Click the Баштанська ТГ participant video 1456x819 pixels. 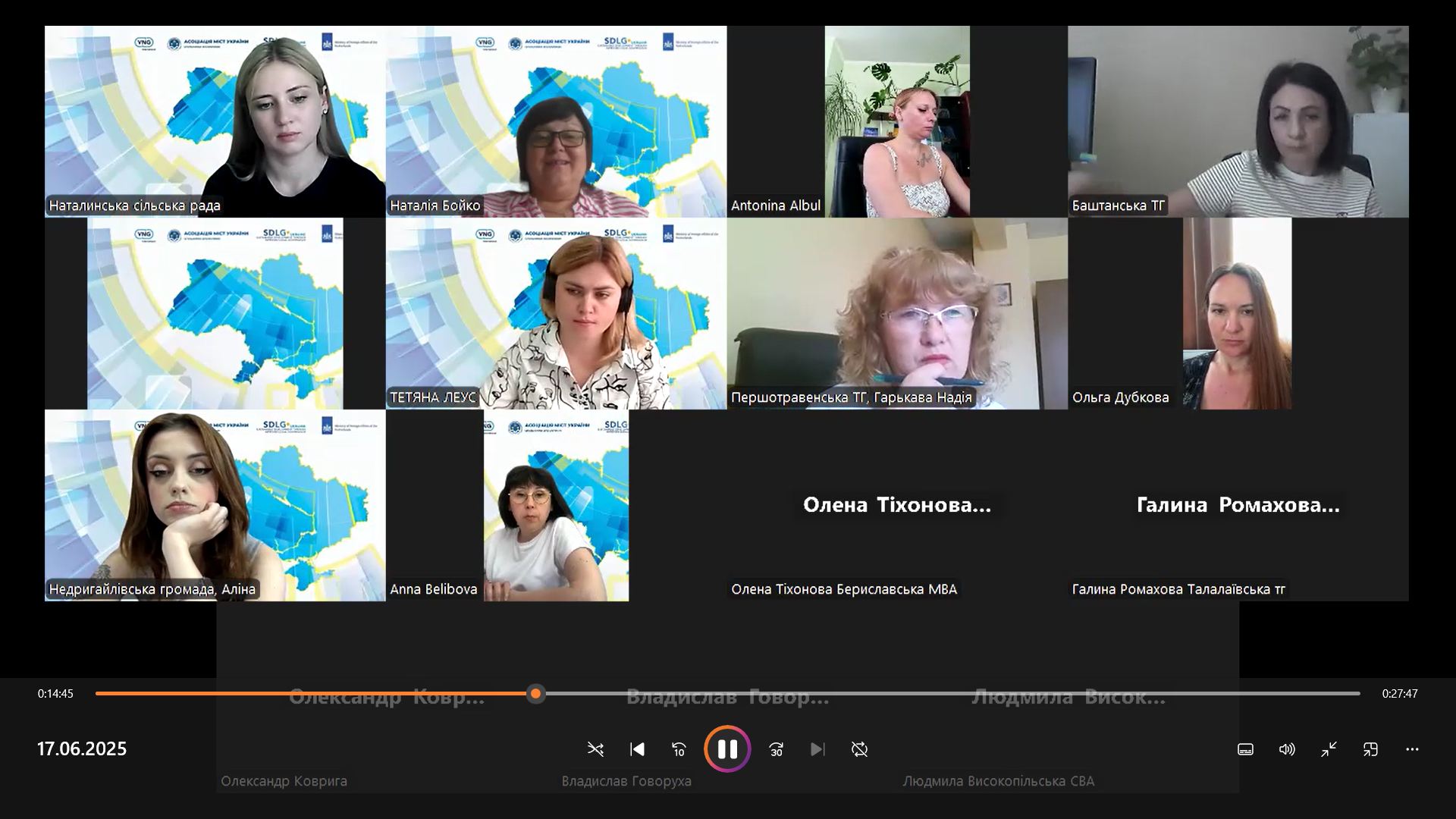[1238, 121]
